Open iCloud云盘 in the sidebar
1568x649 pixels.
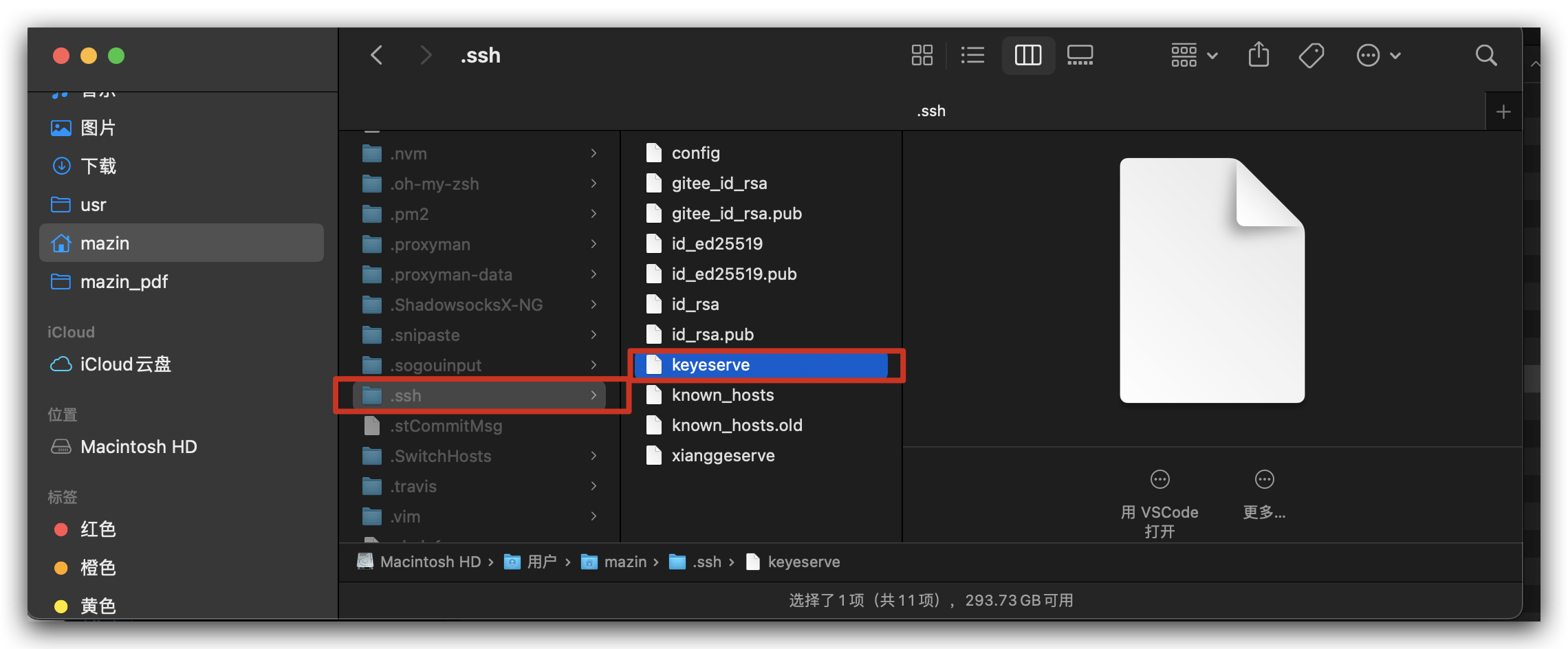[182, 364]
